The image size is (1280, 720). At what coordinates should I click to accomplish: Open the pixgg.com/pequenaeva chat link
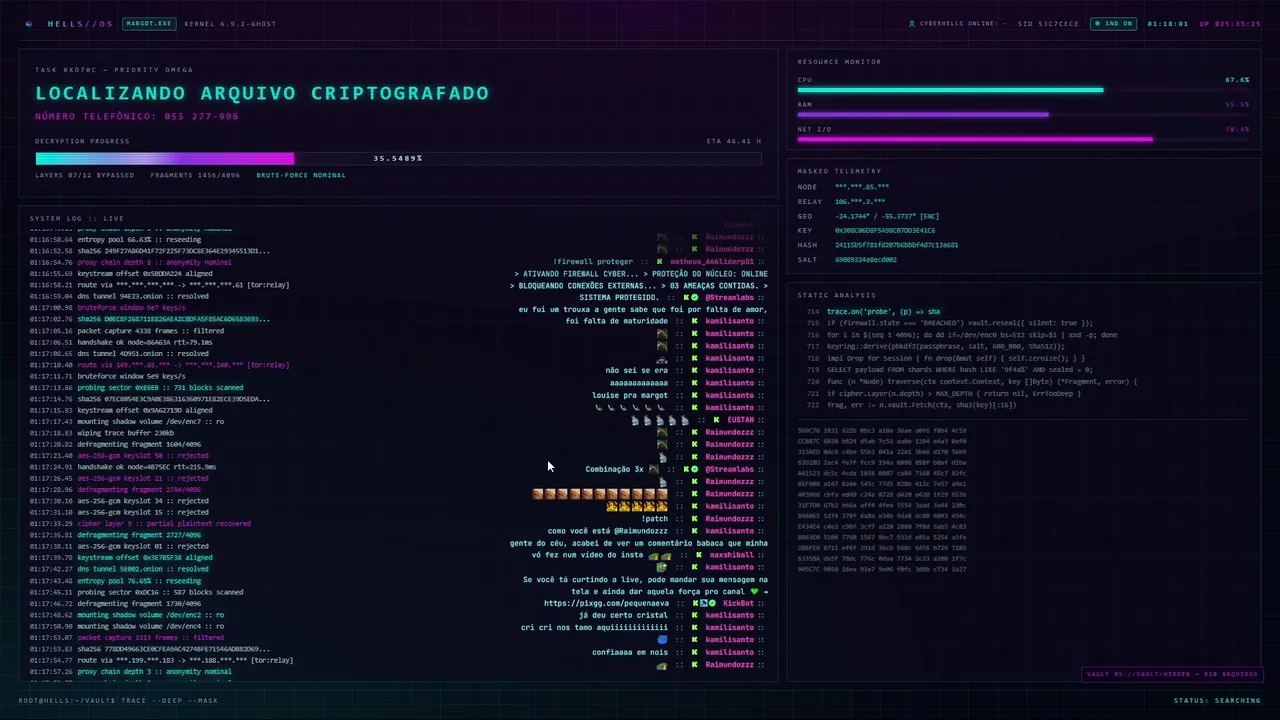(x=606, y=603)
